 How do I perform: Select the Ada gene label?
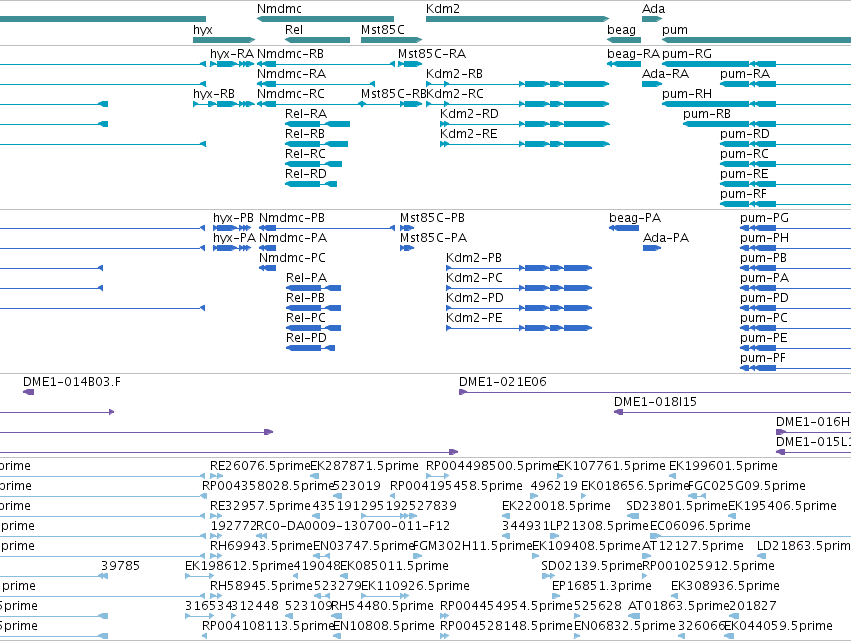[x=653, y=9]
